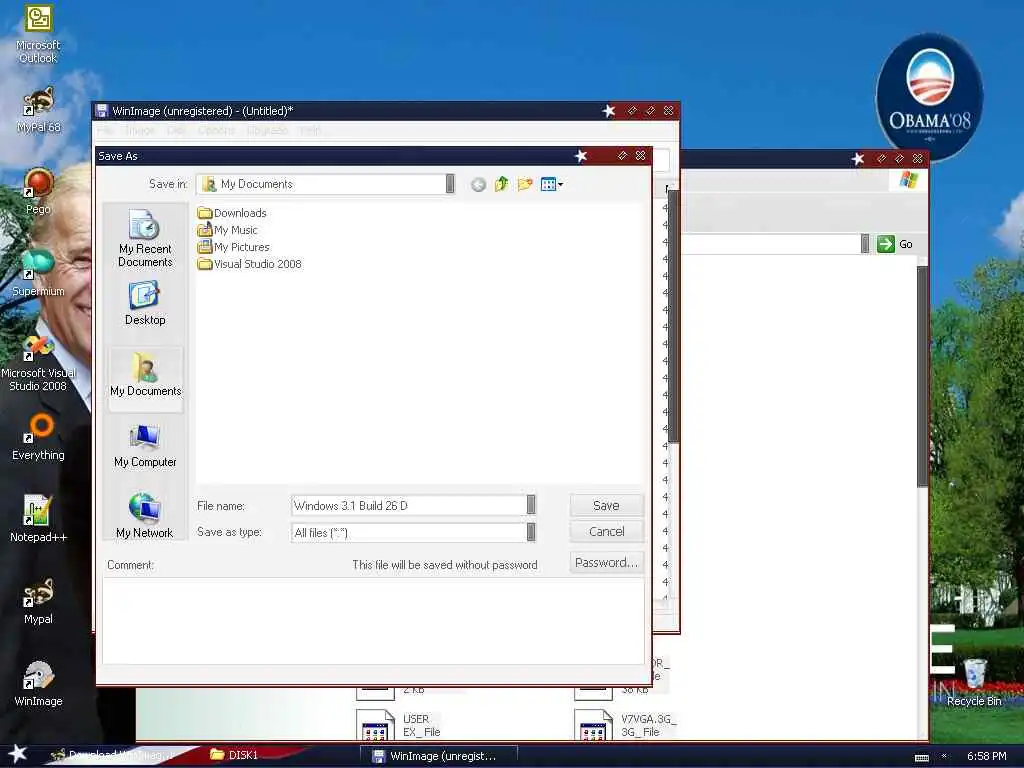
Task: Click the 6:58 PM clock
Action: tap(986, 756)
